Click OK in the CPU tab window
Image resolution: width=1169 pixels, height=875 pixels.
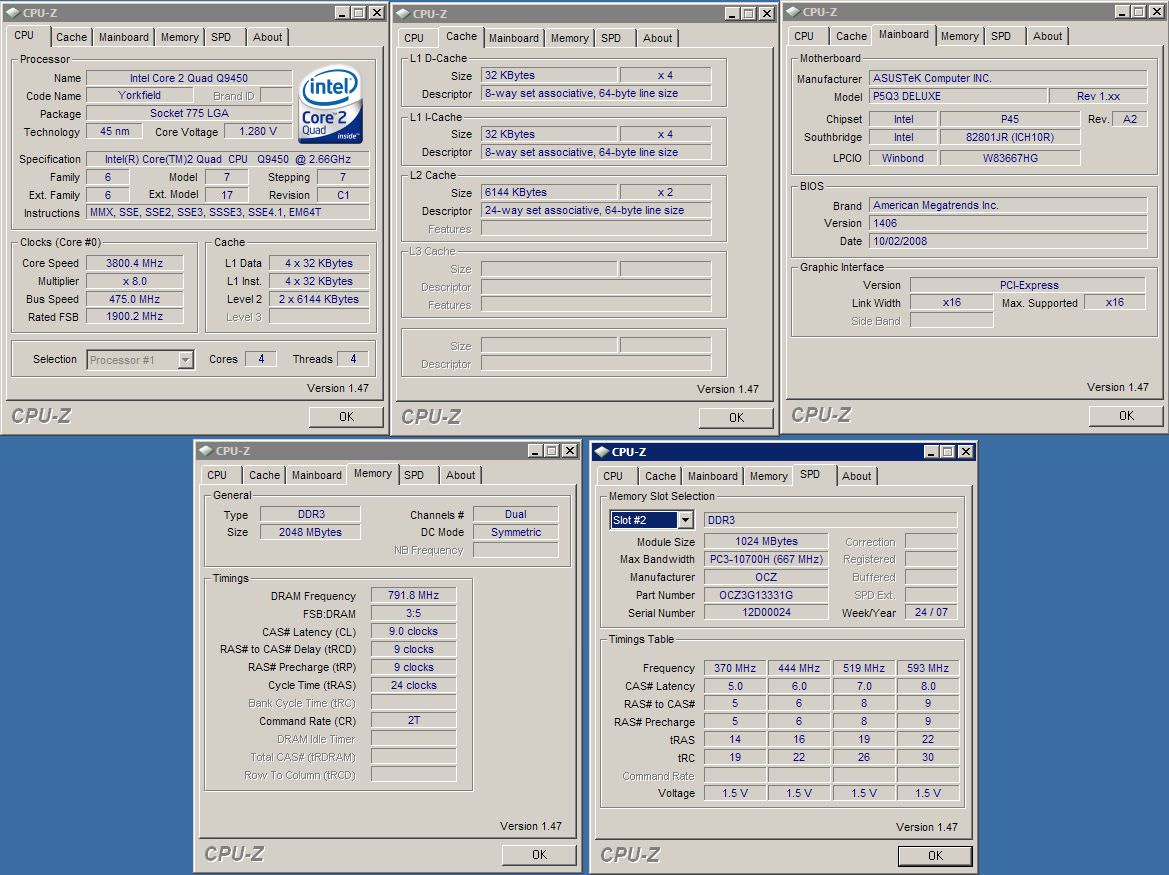tap(347, 417)
